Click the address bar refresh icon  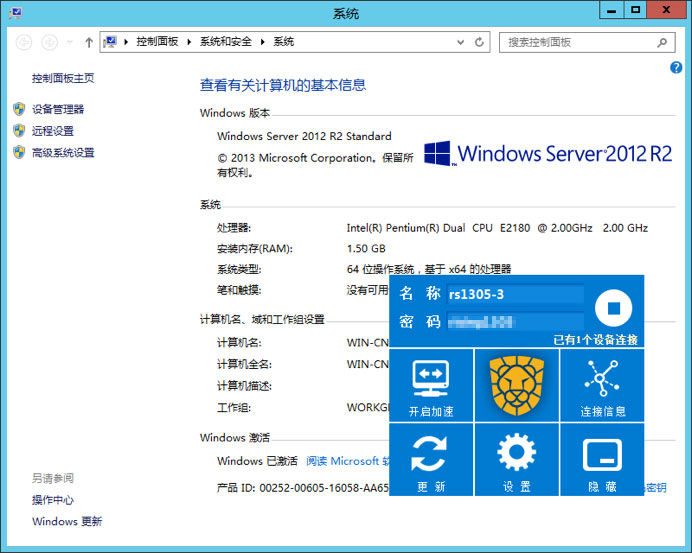click(x=480, y=42)
